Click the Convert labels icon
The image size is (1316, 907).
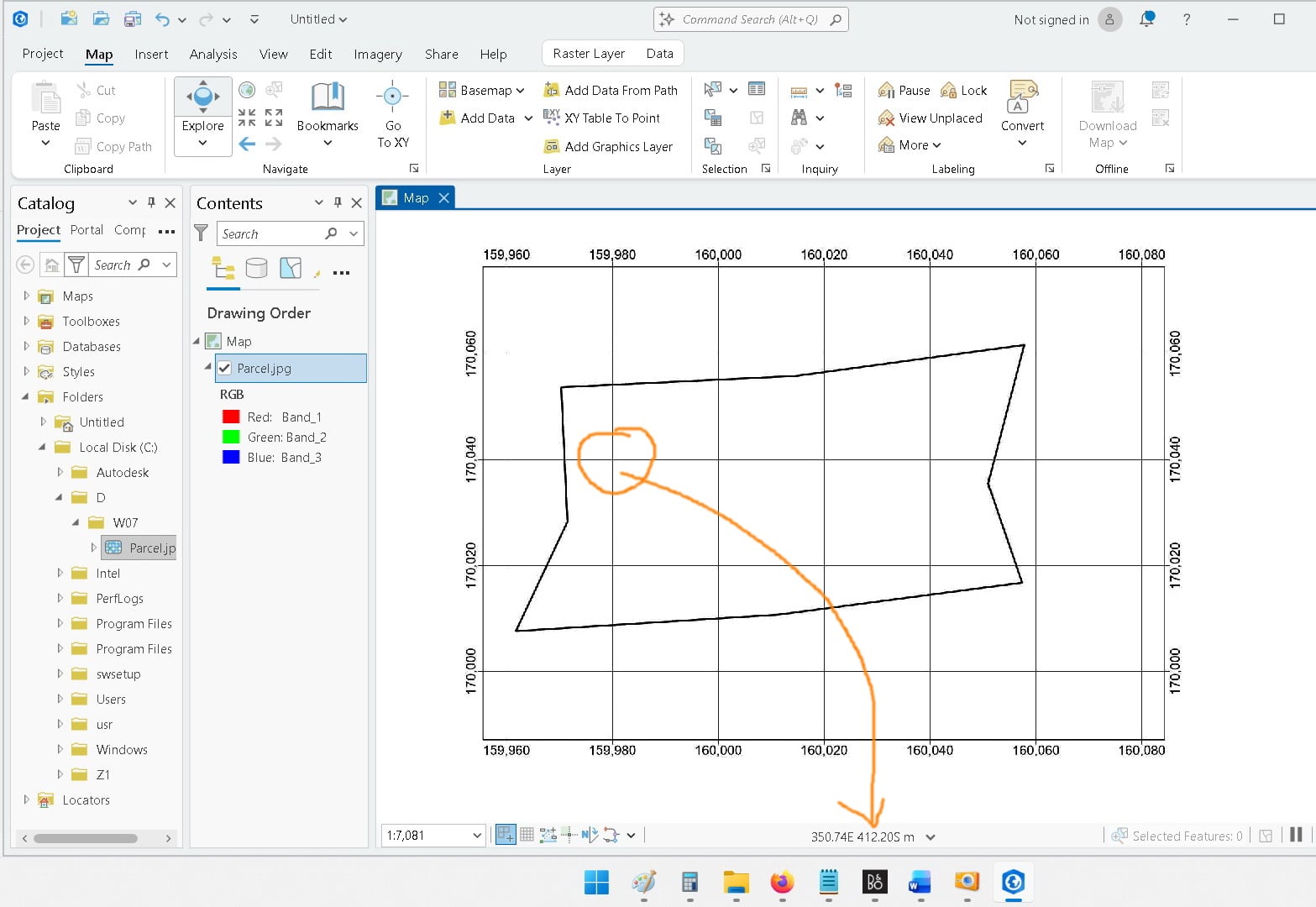pyautogui.click(x=1022, y=97)
